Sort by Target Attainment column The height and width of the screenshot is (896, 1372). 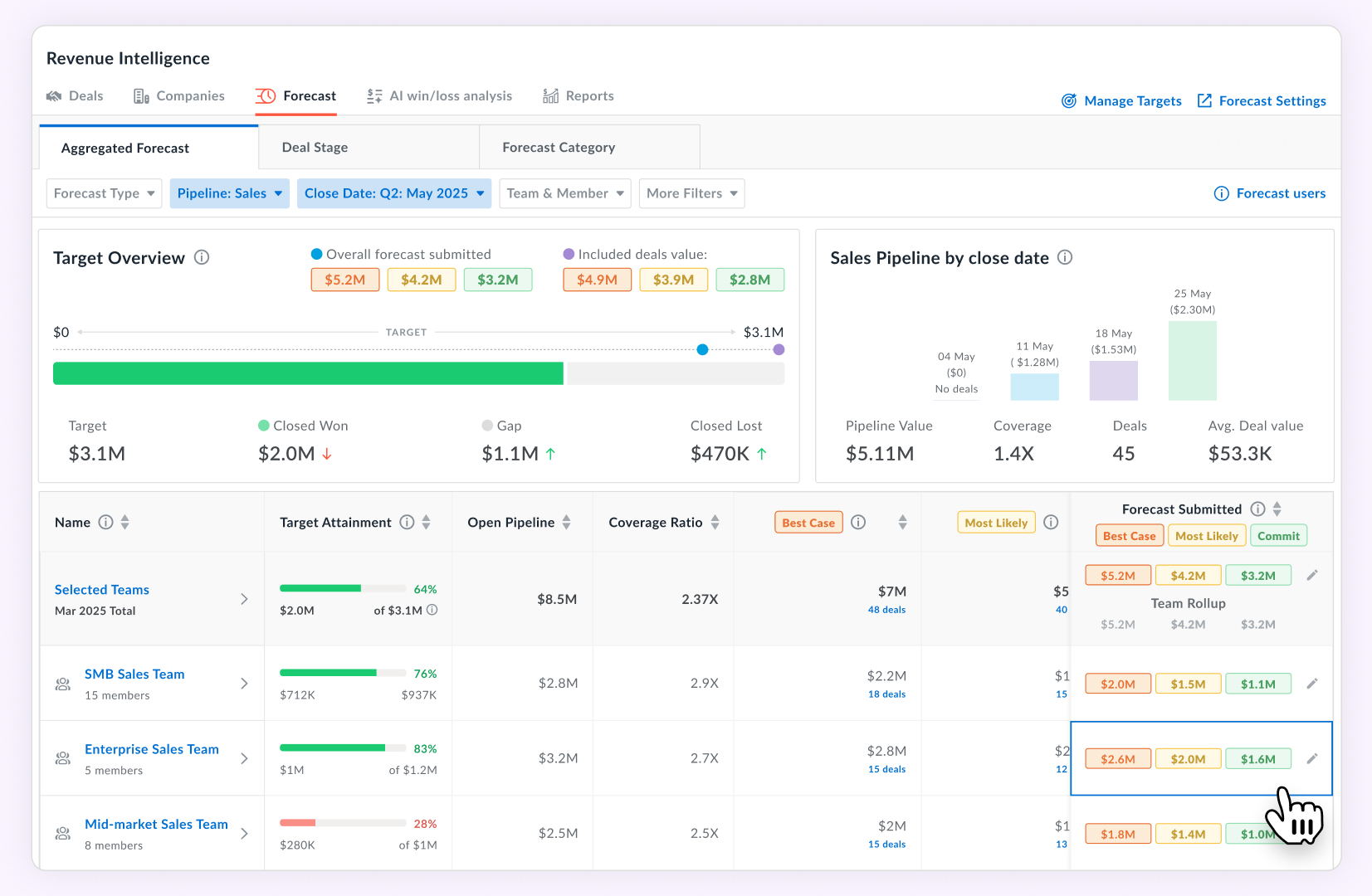426,522
